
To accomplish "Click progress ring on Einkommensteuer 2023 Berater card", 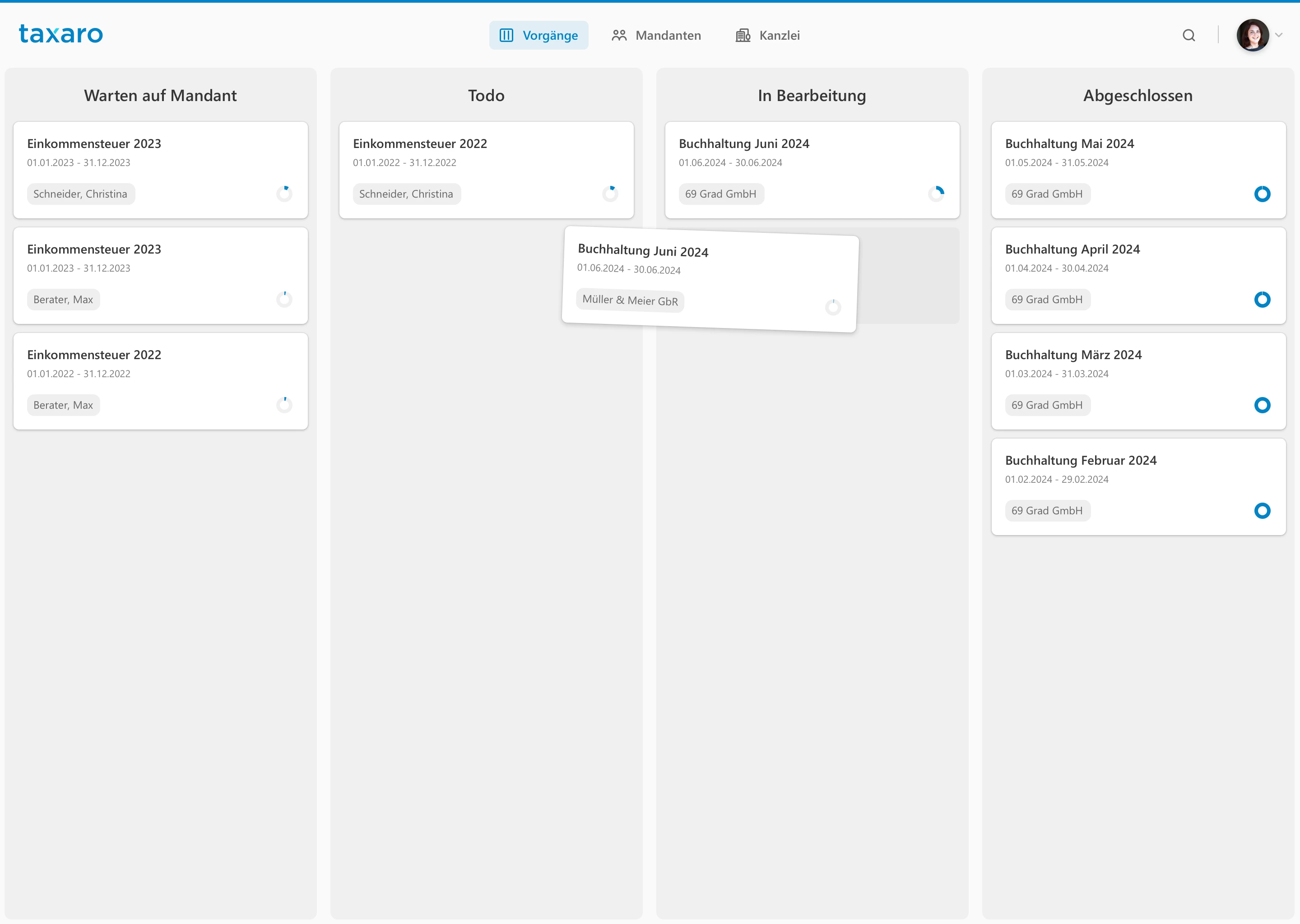I will point(284,299).
